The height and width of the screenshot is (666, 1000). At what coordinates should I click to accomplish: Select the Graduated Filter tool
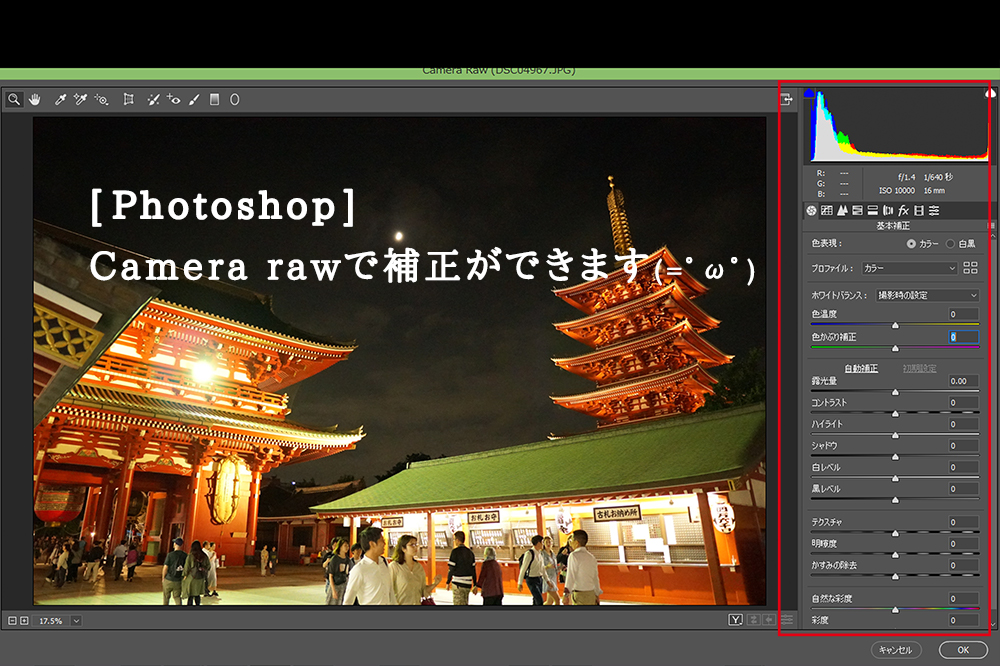[215, 100]
